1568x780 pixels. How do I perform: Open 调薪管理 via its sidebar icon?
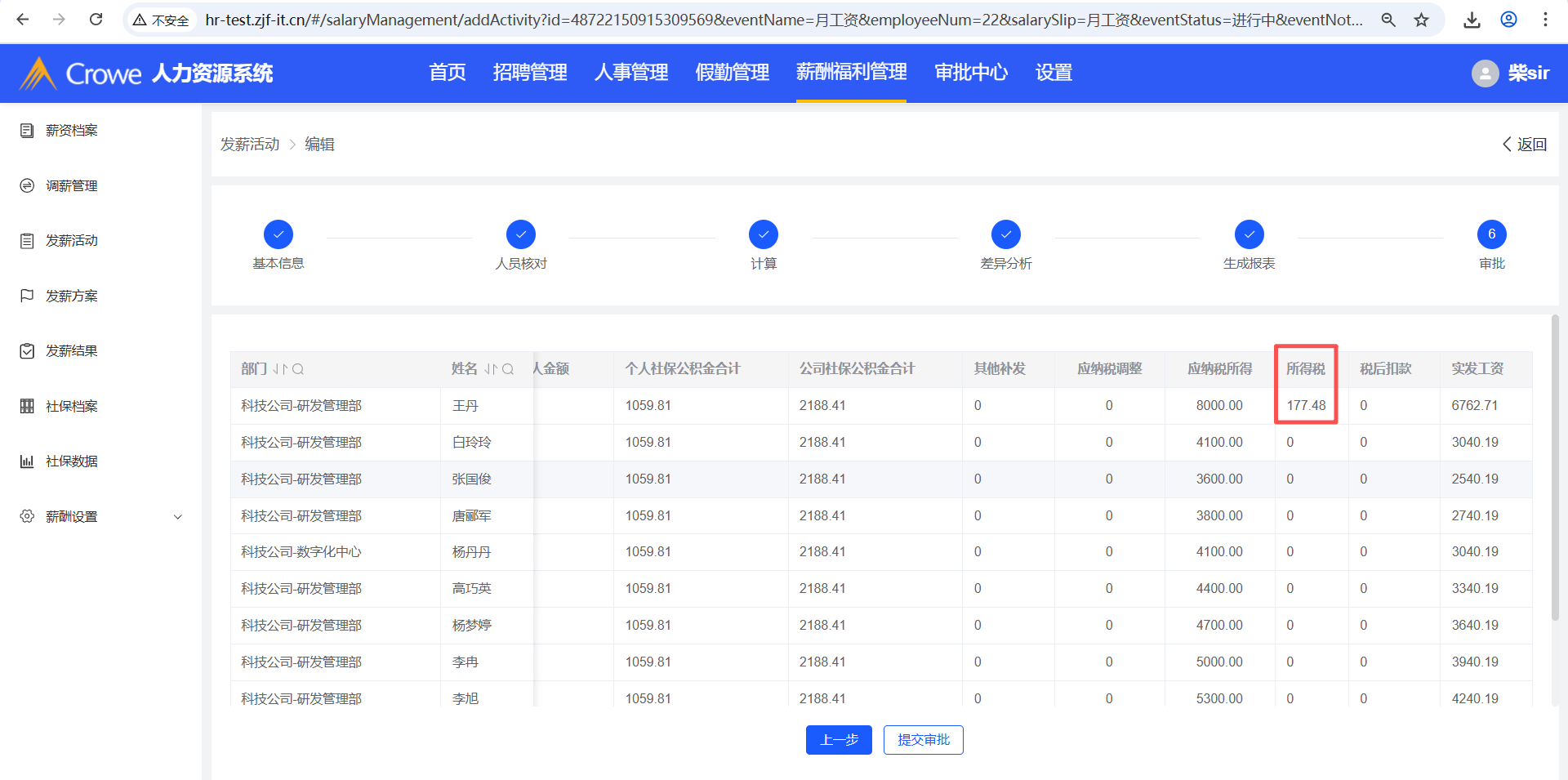click(27, 186)
